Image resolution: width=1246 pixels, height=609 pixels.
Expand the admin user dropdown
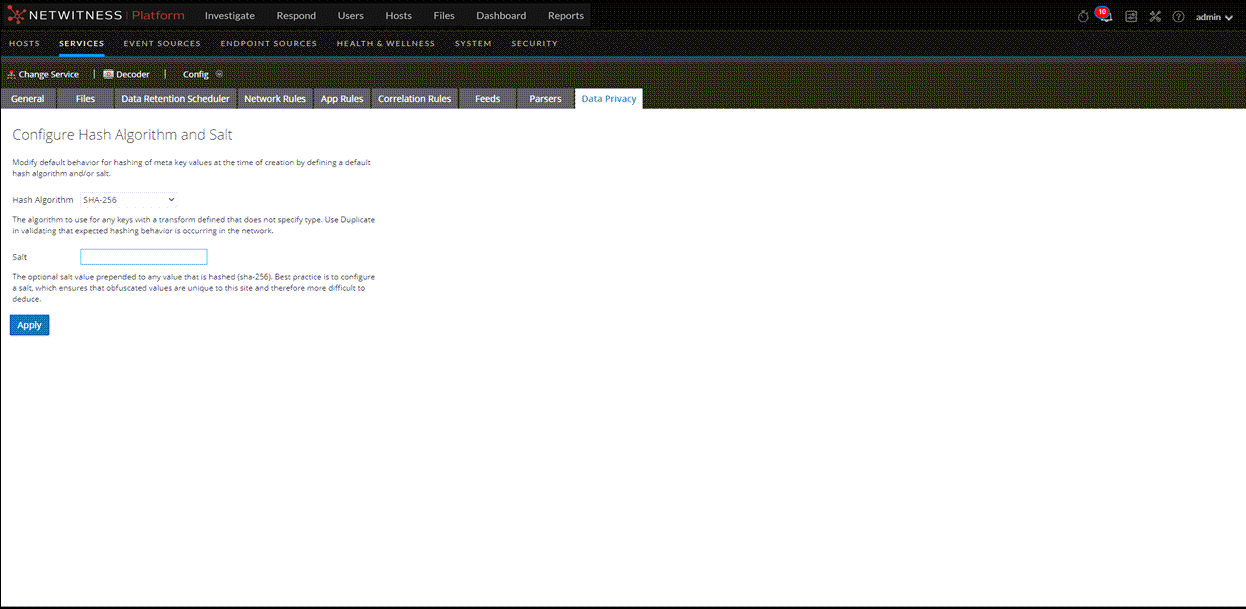click(x=1214, y=17)
